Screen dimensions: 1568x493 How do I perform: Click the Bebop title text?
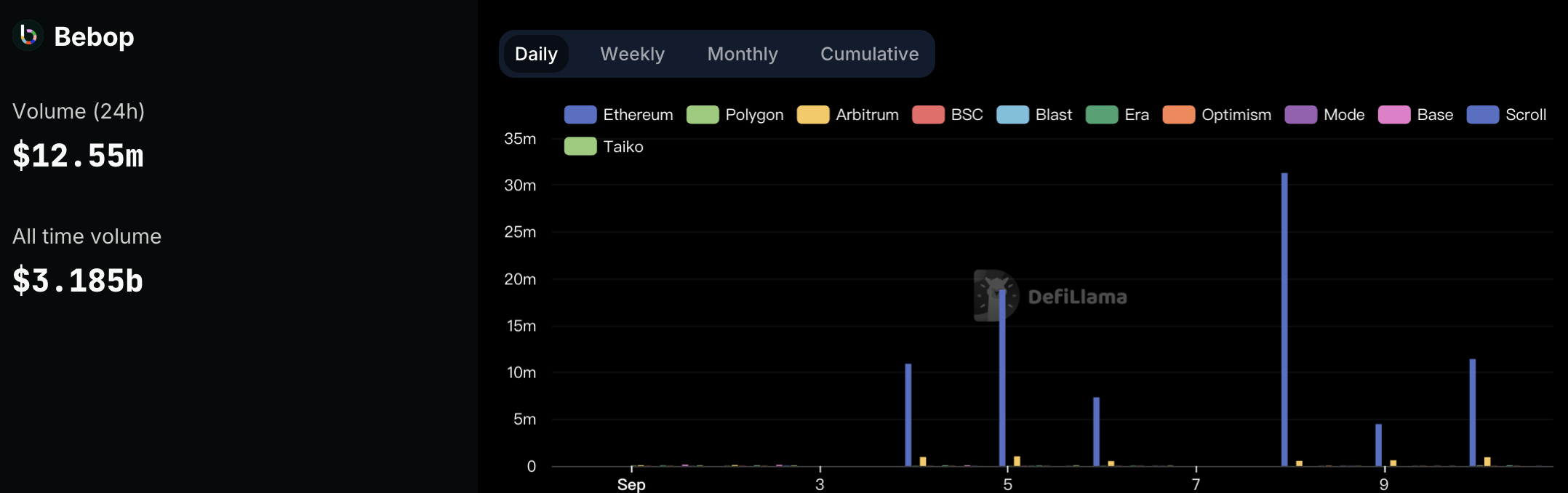(x=94, y=36)
